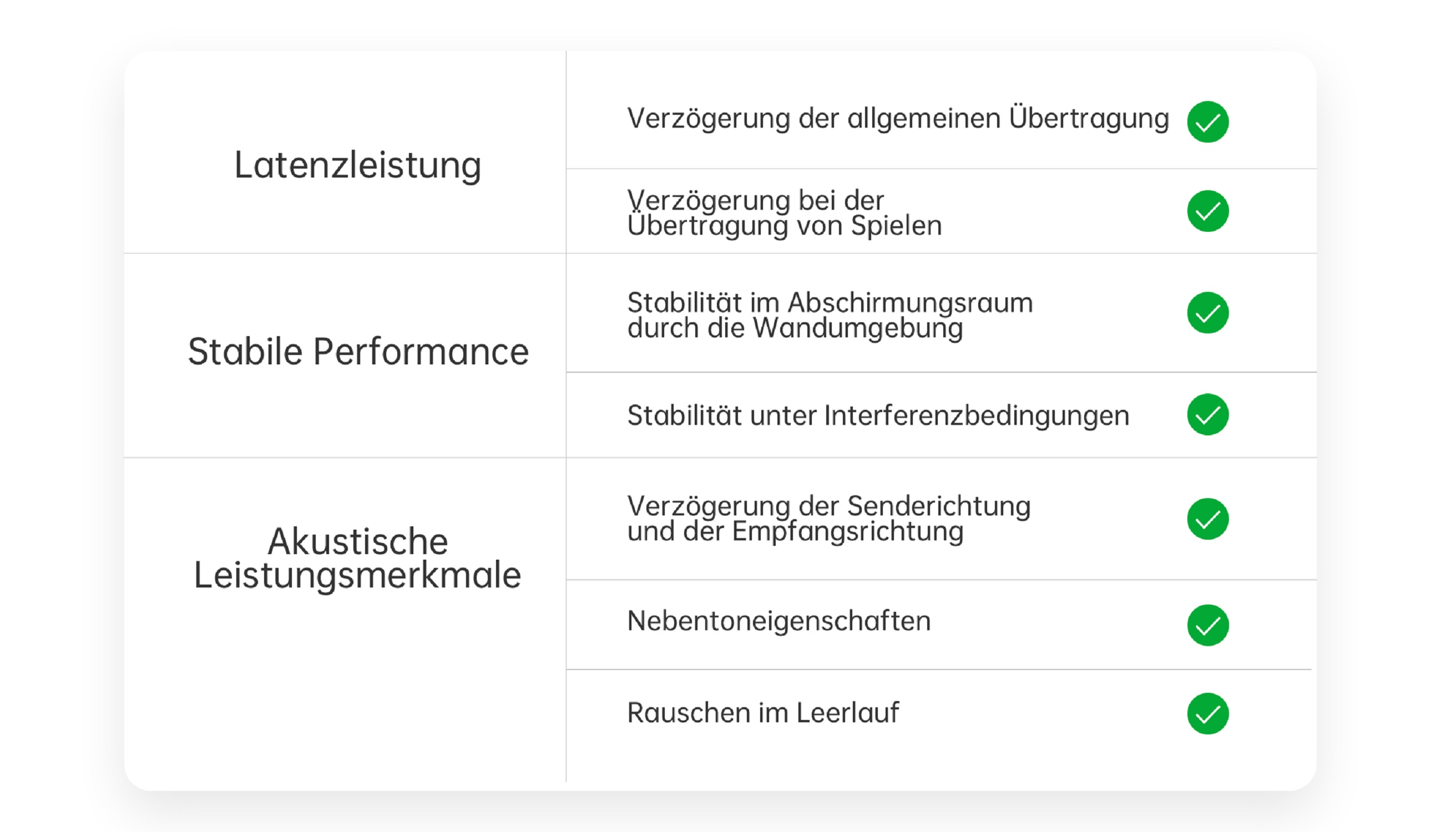1456x832 pixels.
Task: Click the text Verzögerung der allgemeinen Übertragung
Action: (x=897, y=119)
